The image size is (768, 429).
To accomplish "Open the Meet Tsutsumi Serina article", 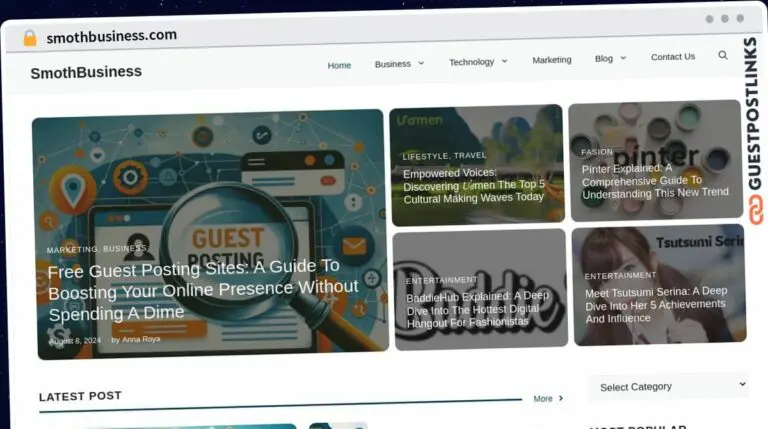I will point(656,304).
